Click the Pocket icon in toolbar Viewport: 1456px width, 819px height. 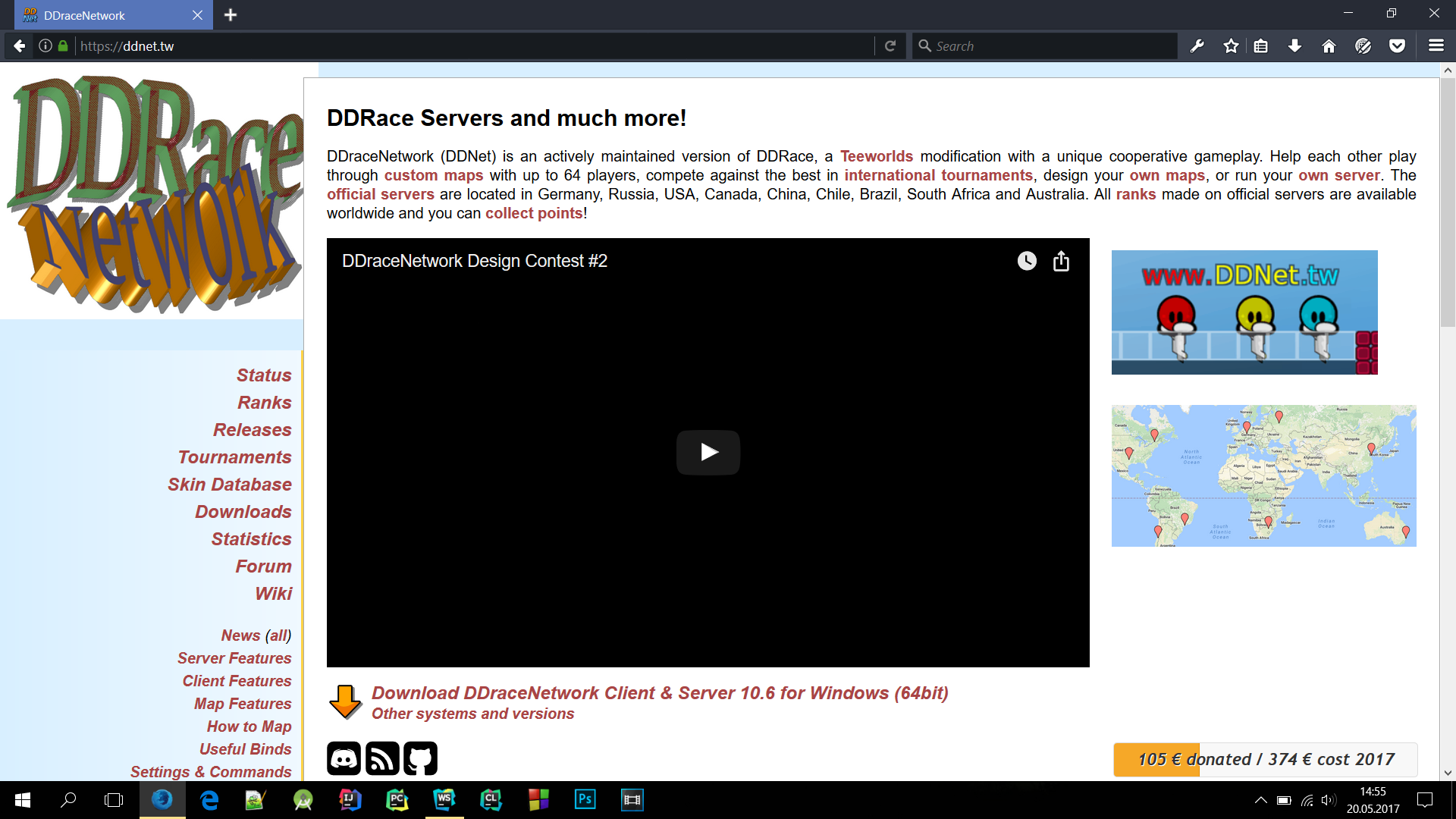click(1397, 46)
